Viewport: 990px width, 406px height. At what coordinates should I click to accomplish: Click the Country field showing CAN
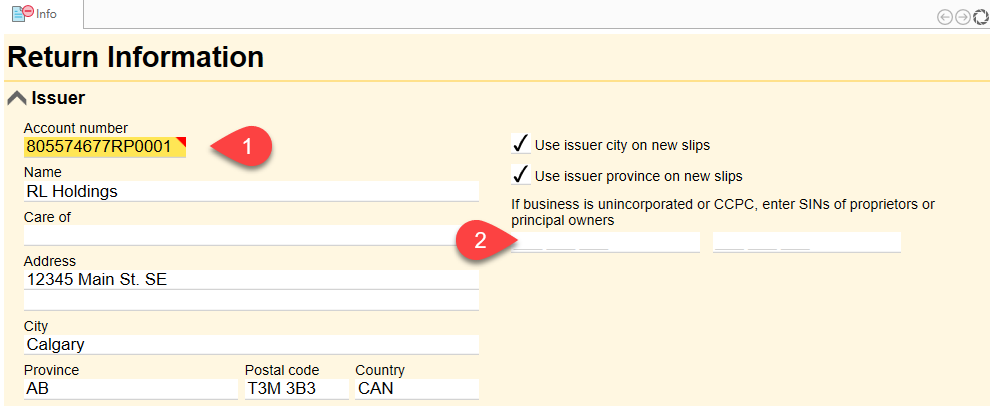416,388
